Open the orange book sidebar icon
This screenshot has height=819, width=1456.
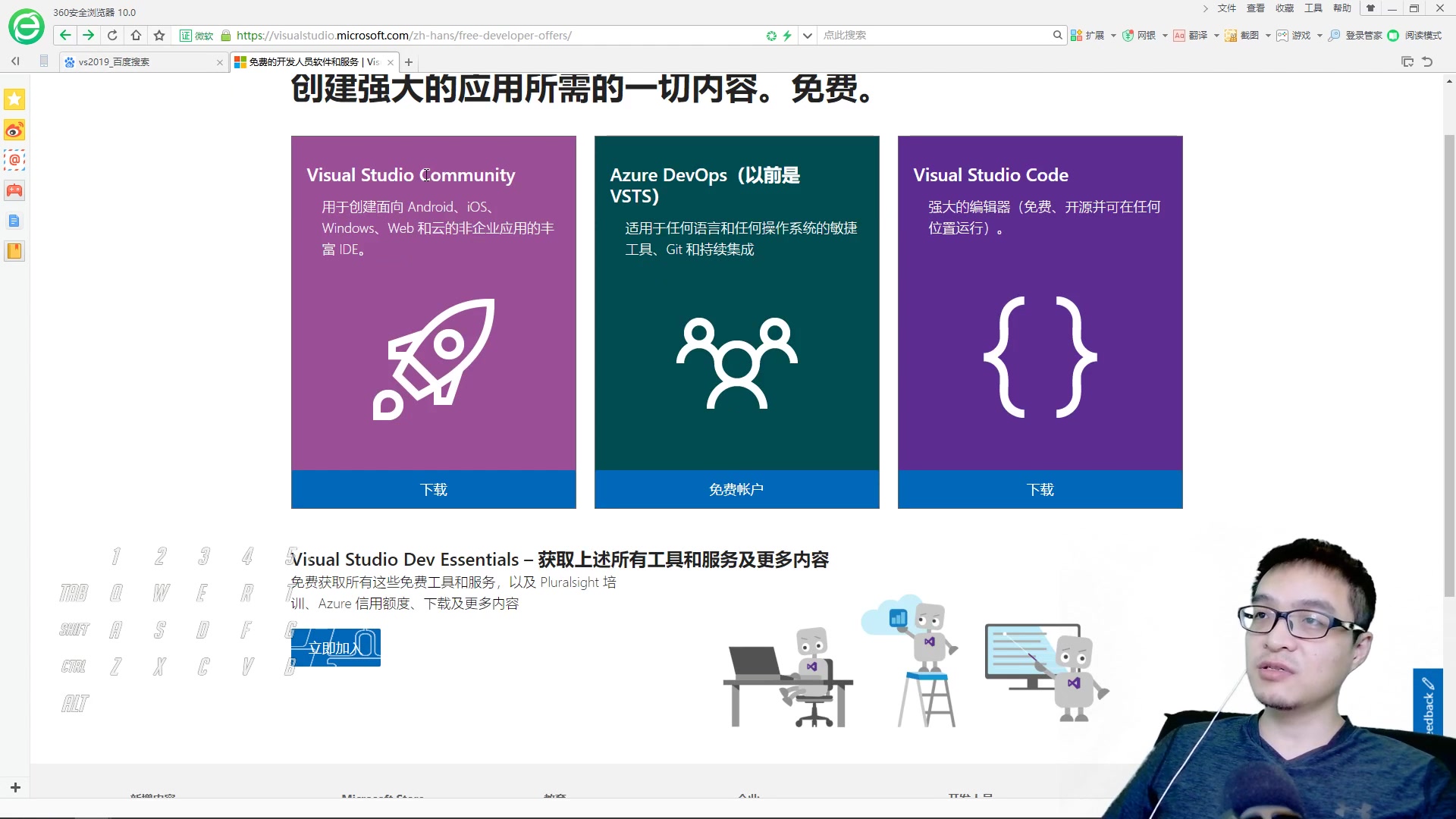coord(14,251)
